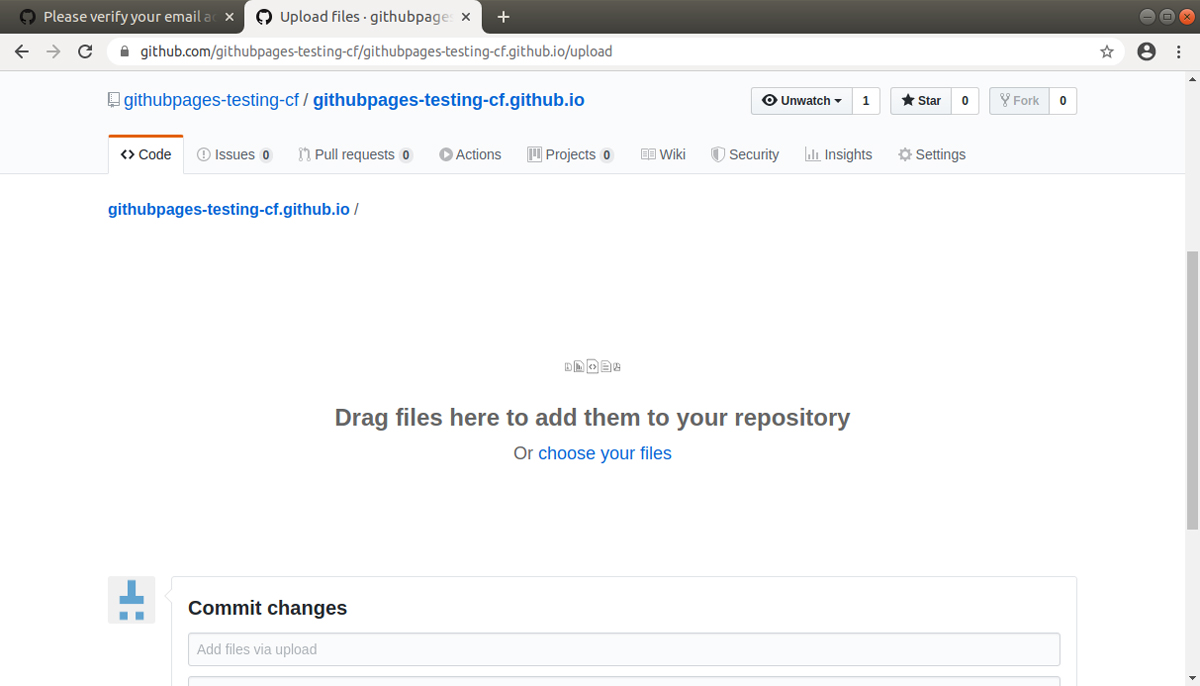Open the Unwatch dropdown menu
1200x686 pixels.
(x=838, y=100)
